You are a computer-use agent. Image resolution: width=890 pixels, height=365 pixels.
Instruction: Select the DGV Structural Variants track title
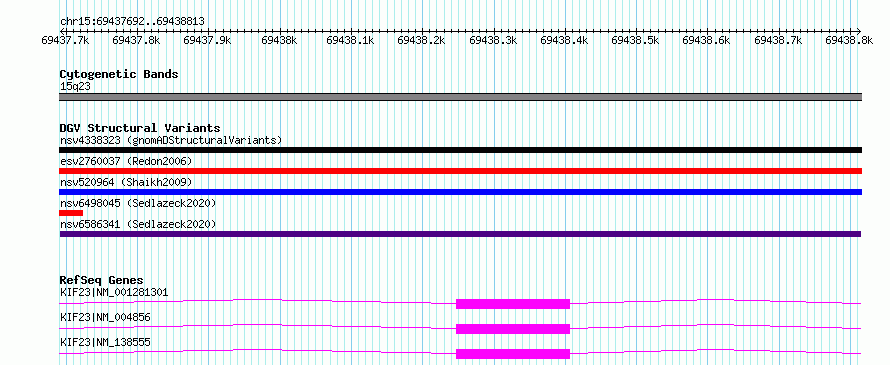pos(140,128)
